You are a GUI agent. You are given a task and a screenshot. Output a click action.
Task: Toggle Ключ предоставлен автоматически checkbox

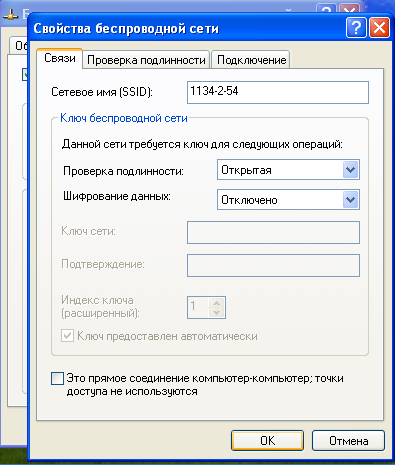click(x=67, y=336)
